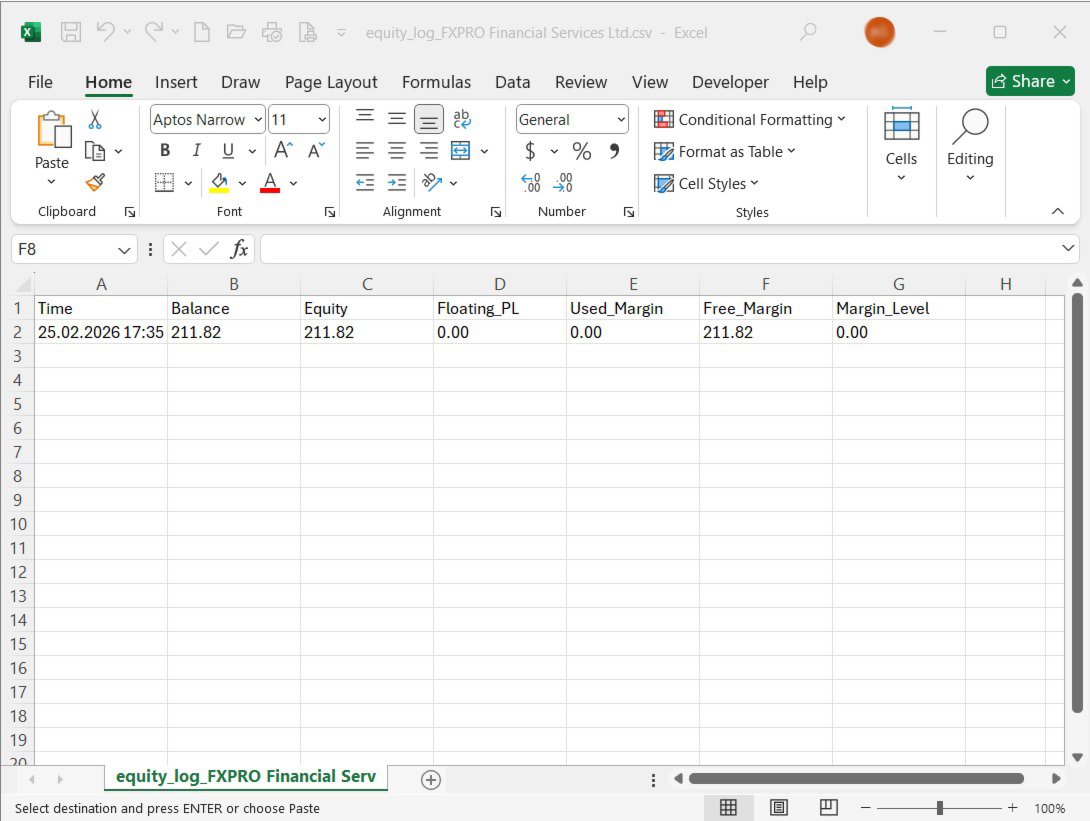
Task: Click the Percent Style icon
Action: (582, 151)
